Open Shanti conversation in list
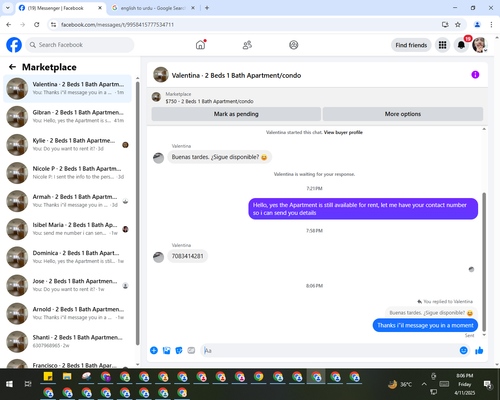 tap(67, 341)
